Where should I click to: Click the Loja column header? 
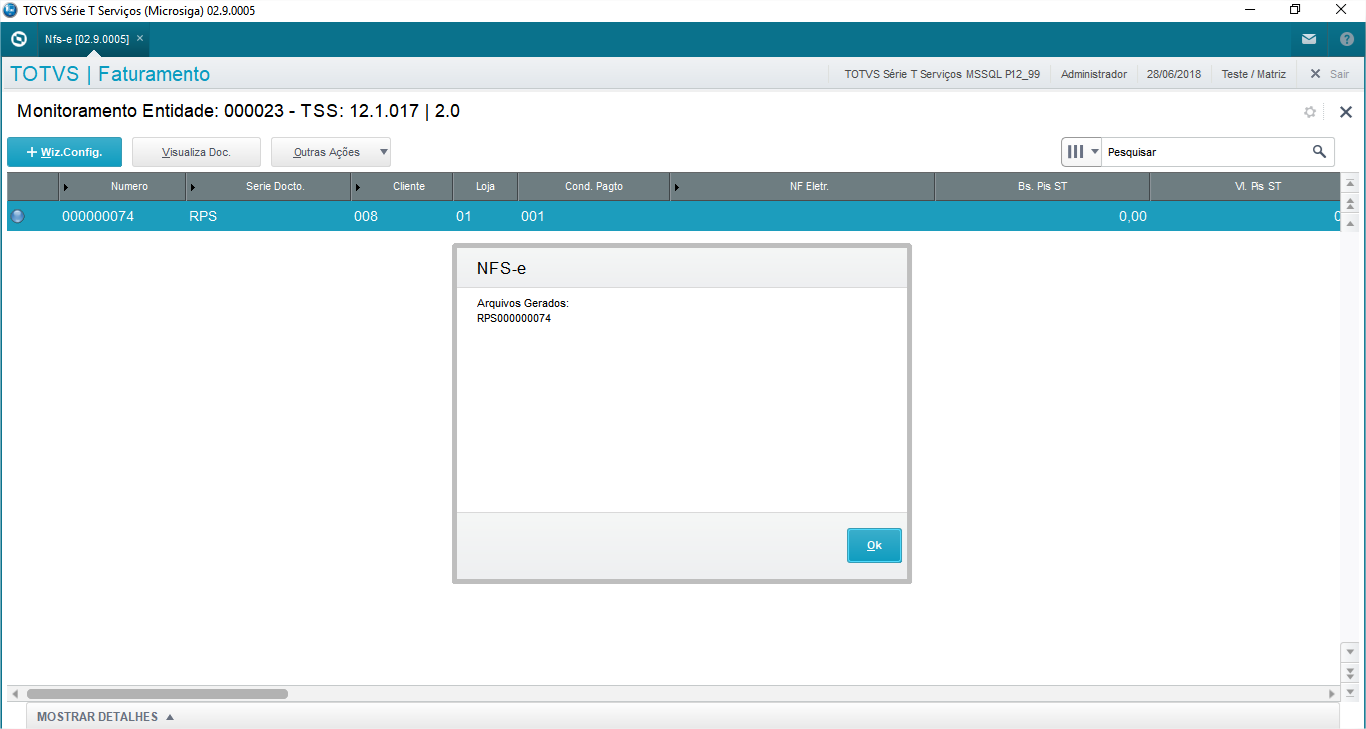(x=485, y=186)
